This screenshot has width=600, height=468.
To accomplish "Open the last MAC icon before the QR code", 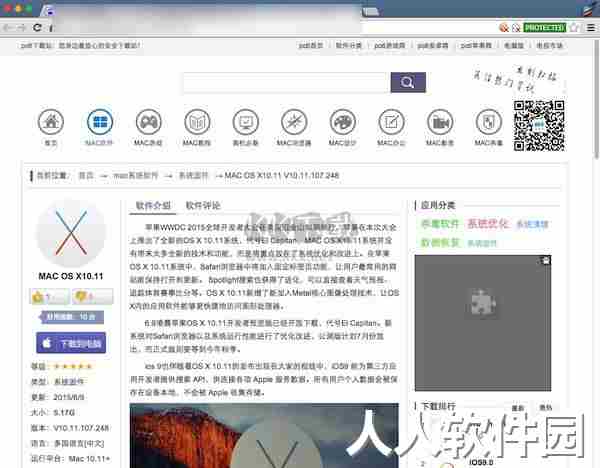I will (488, 122).
